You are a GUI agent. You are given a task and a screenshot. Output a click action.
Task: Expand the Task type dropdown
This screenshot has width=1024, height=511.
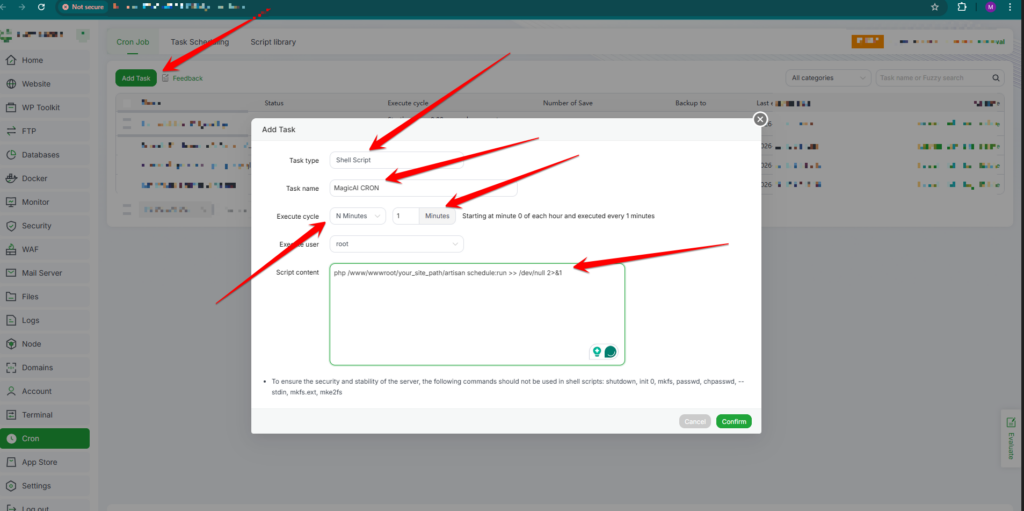(395, 160)
